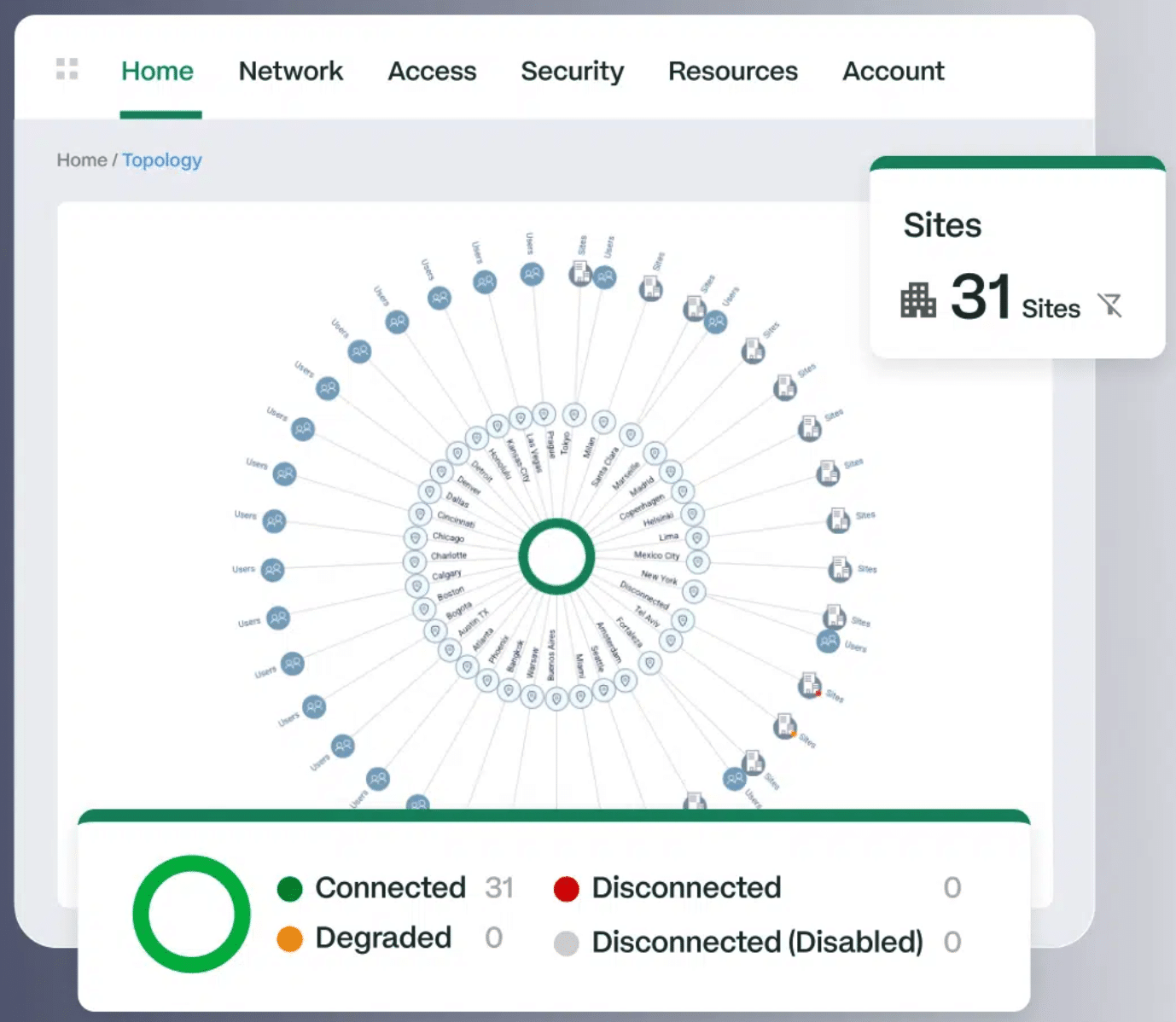Select the Security tab
The image size is (1176, 1022).
[x=573, y=72]
